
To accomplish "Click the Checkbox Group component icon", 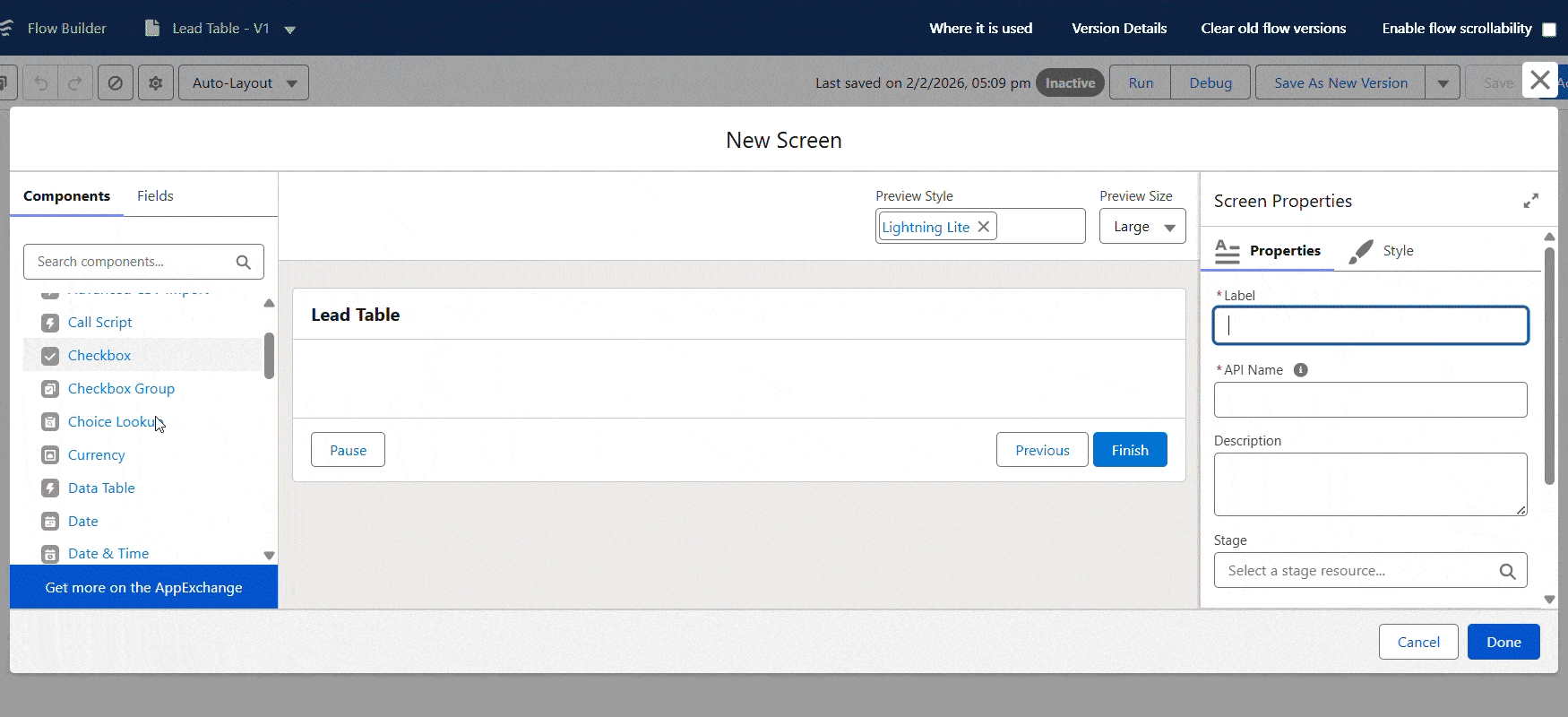I will point(50,389).
